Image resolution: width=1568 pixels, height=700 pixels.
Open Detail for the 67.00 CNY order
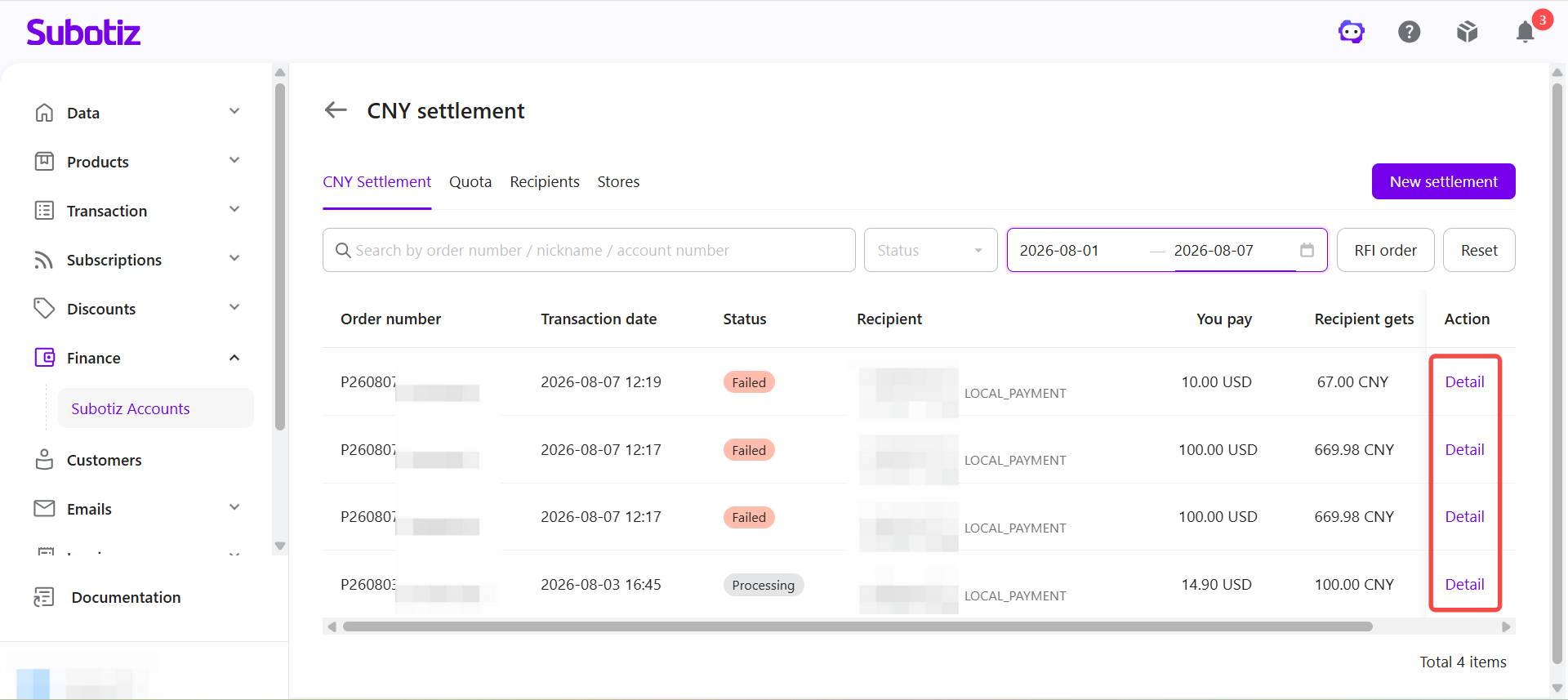click(1464, 381)
